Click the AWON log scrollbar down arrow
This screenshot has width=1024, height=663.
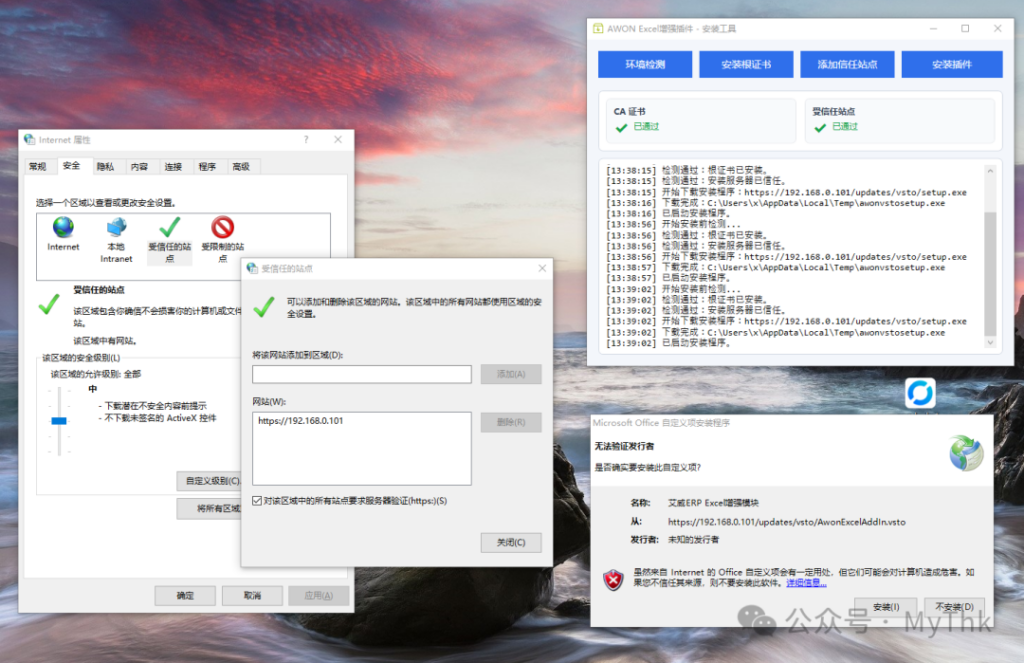(x=990, y=342)
